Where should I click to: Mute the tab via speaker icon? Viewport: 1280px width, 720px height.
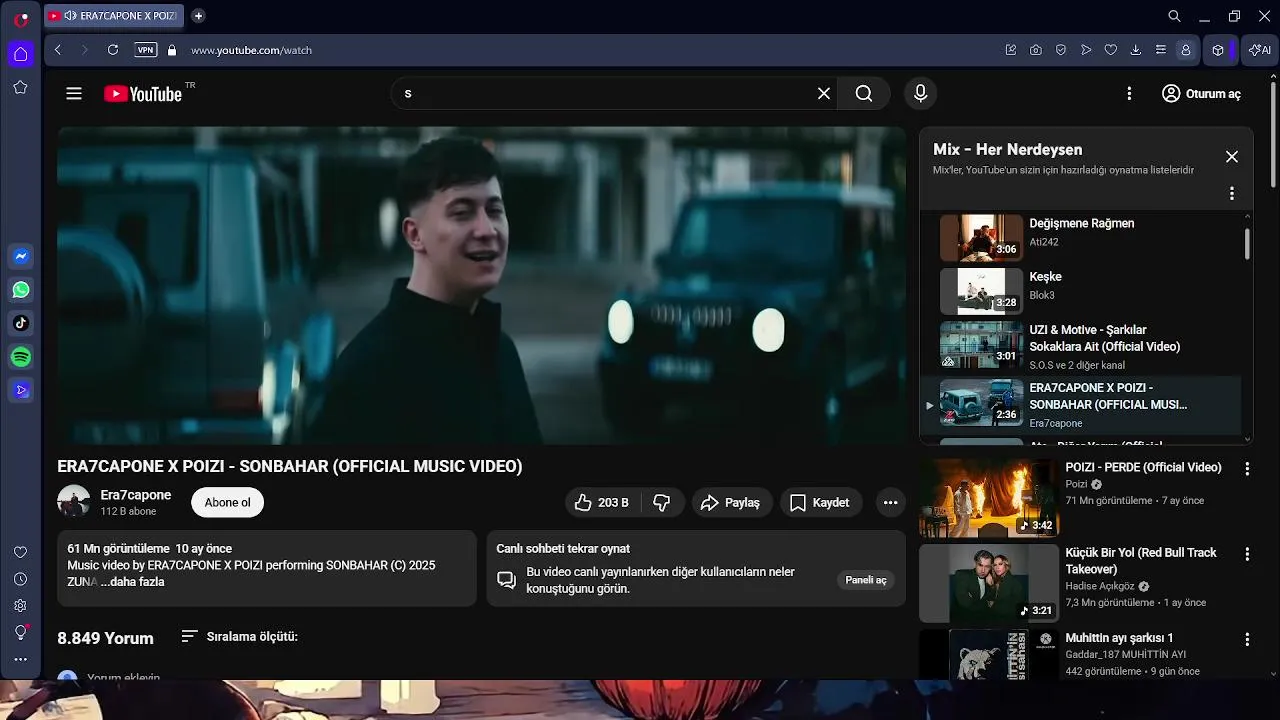[70, 16]
